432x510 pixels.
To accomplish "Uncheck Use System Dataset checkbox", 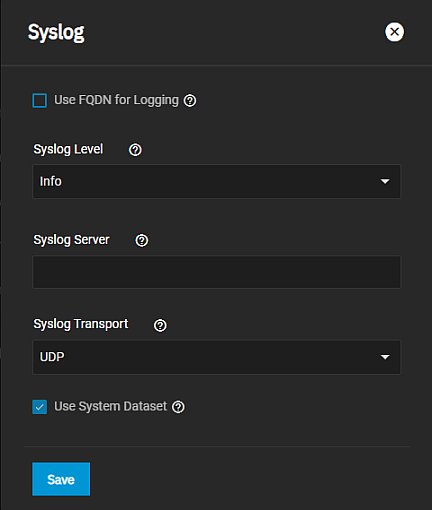I will (x=40, y=407).
